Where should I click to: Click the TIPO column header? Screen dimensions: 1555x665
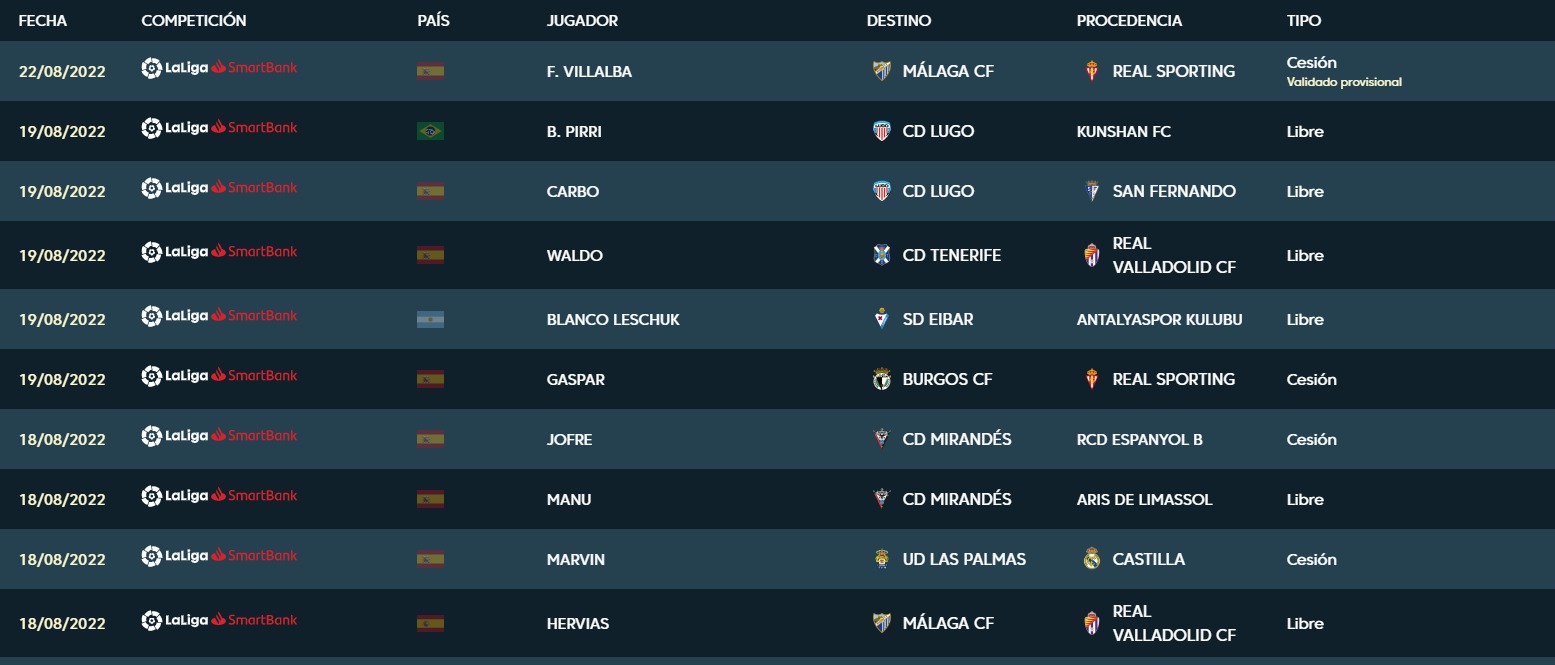pos(1303,20)
